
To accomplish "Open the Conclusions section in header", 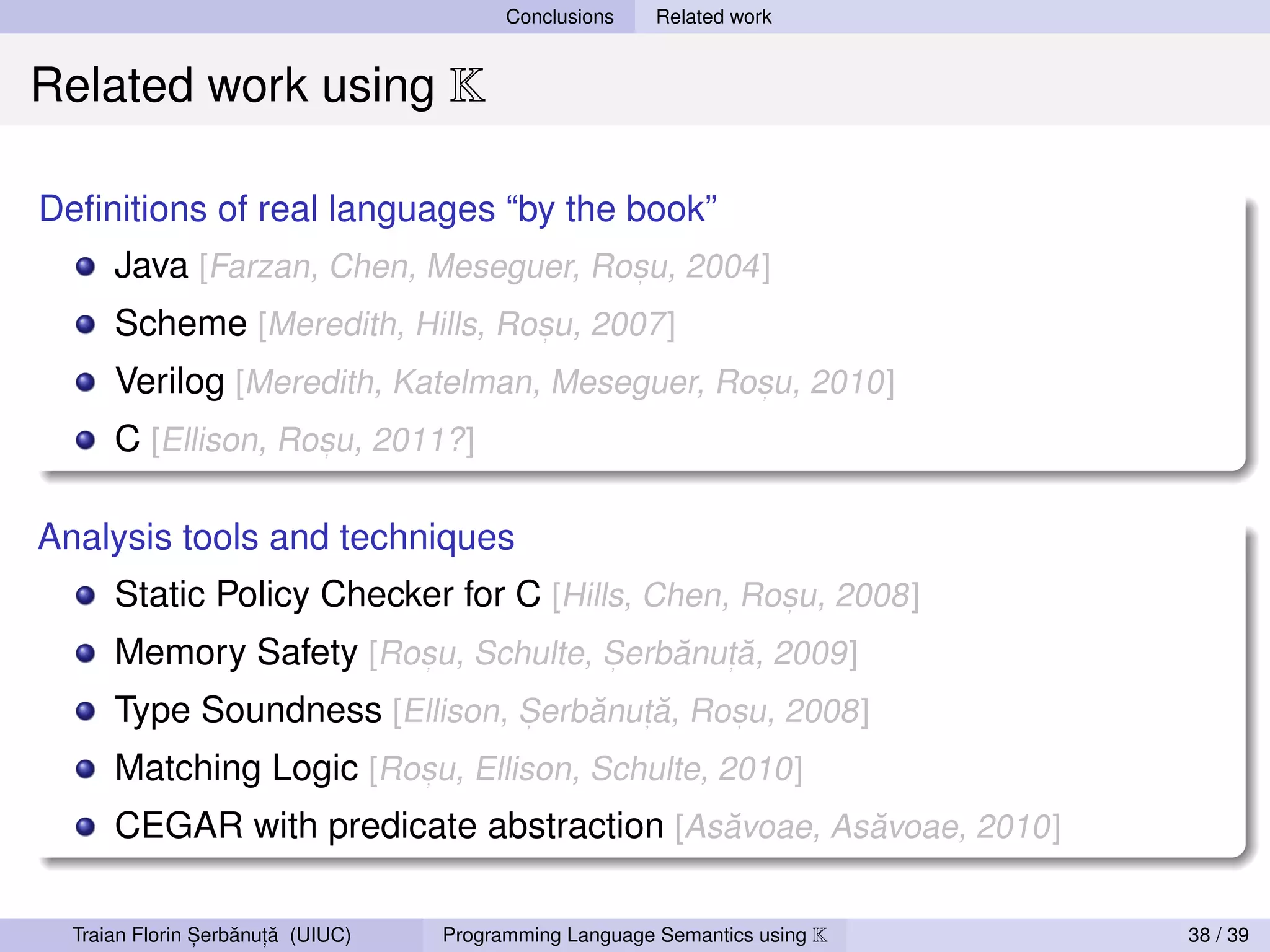I will pos(559,17).
